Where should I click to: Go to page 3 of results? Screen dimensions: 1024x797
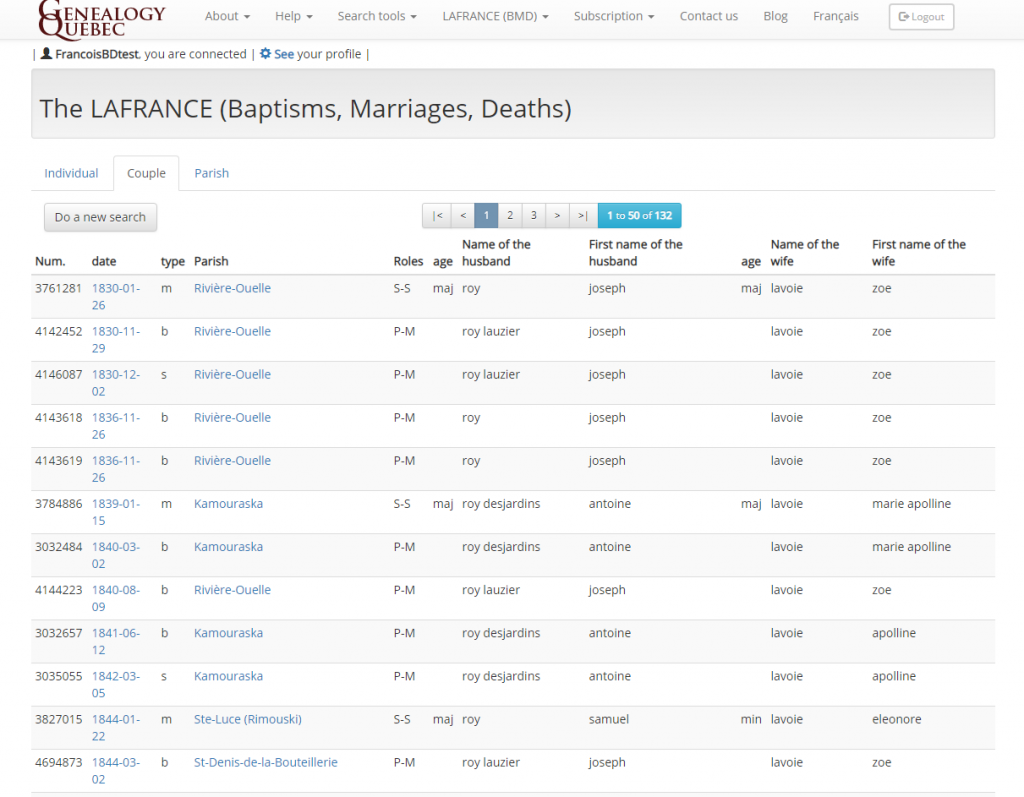tap(534, 216)
